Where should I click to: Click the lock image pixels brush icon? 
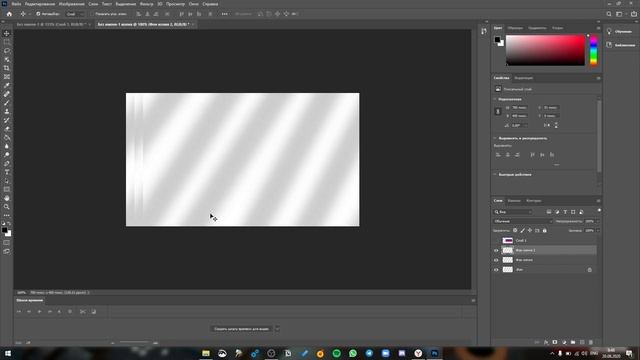coord(522,230)
